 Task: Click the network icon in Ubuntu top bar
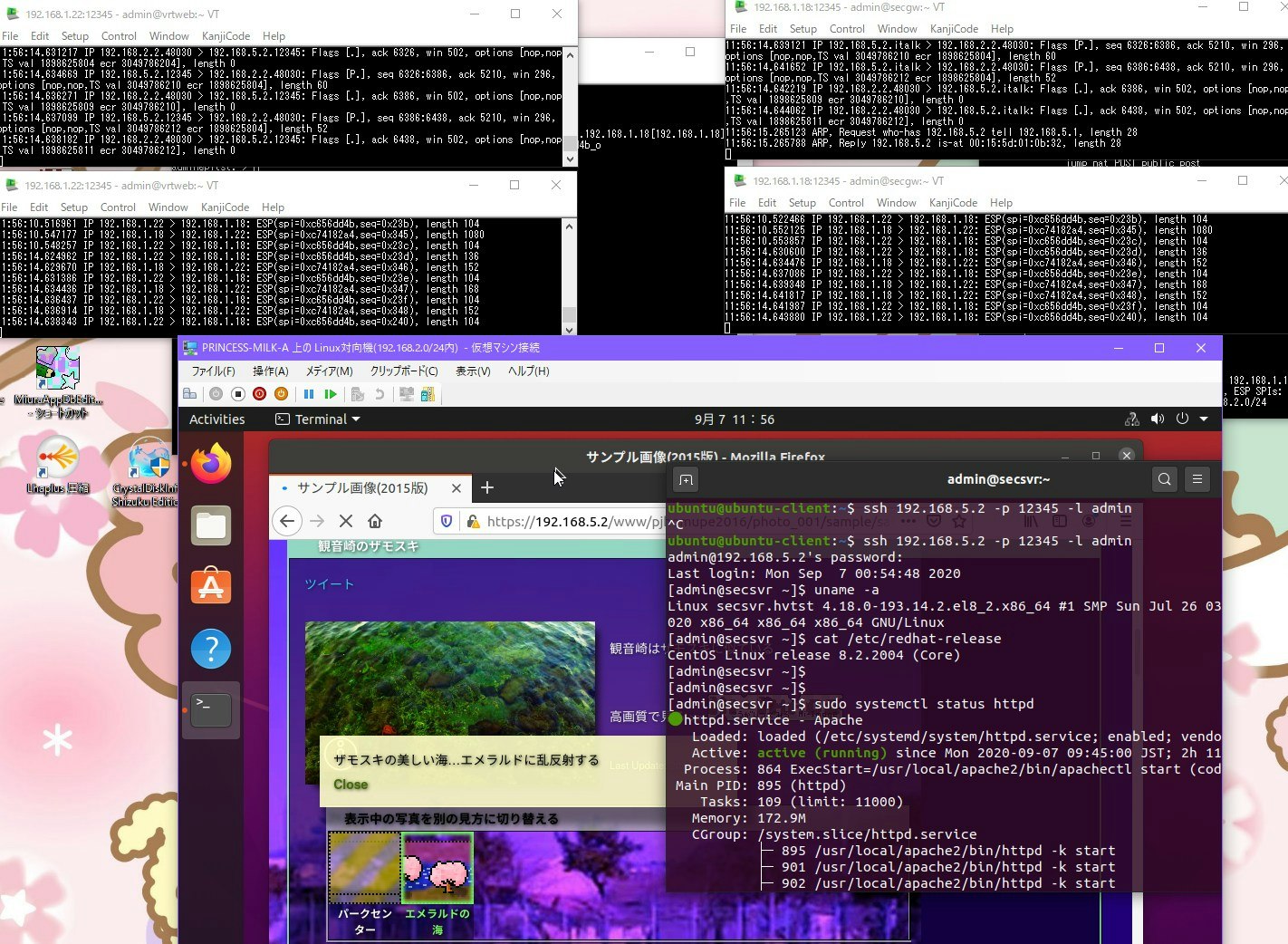click(1132, 419)
